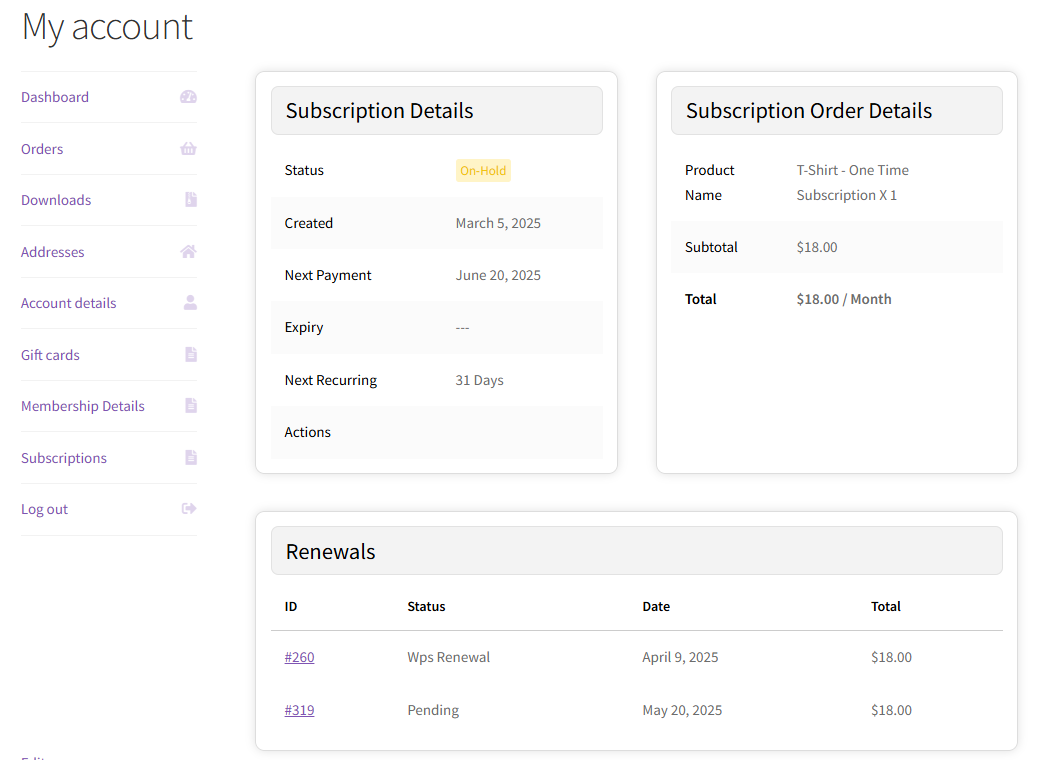Click the $18.00 / Month total
The image size is (1057, 760).
click(844, 299)
